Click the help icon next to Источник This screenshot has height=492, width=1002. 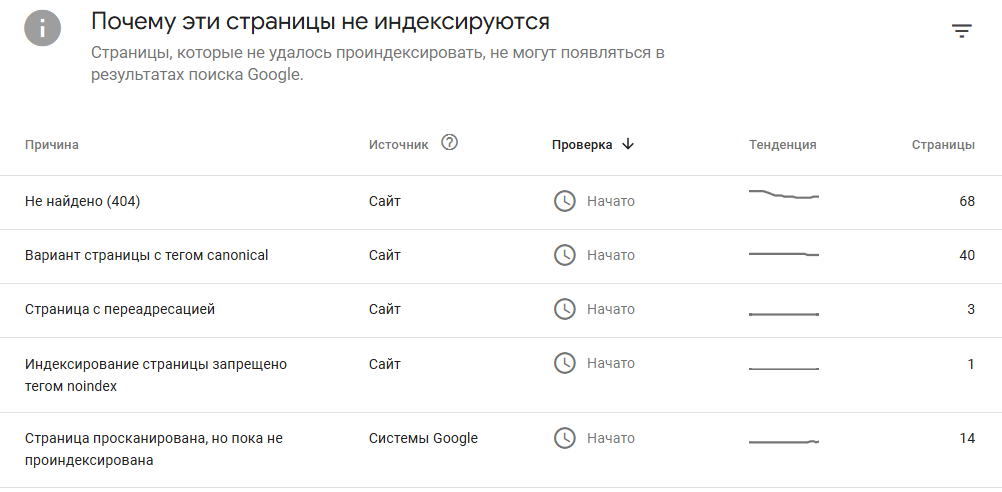[x=450, y=143]
